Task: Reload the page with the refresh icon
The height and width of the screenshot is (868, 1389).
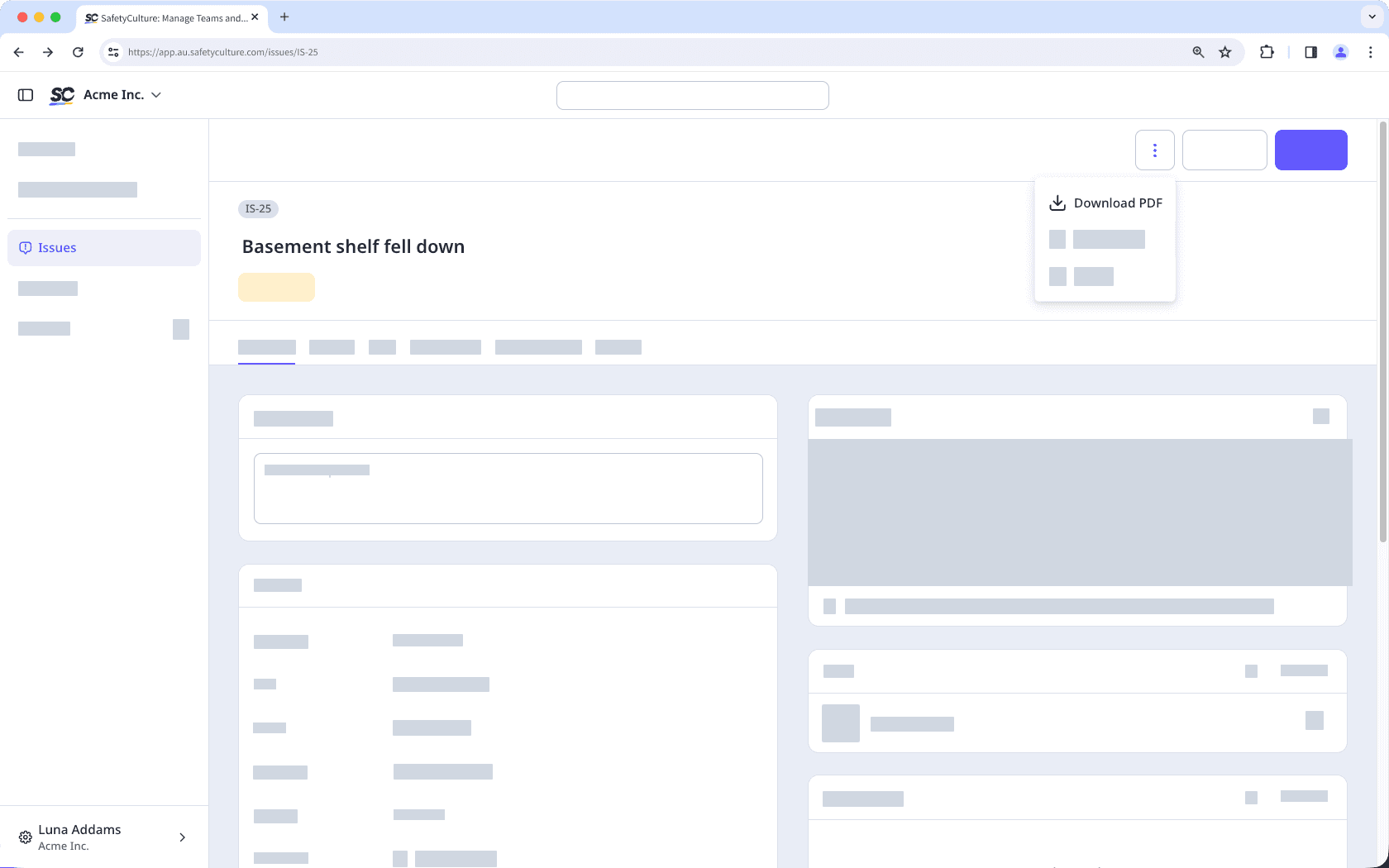Action: tap(78, 51)
